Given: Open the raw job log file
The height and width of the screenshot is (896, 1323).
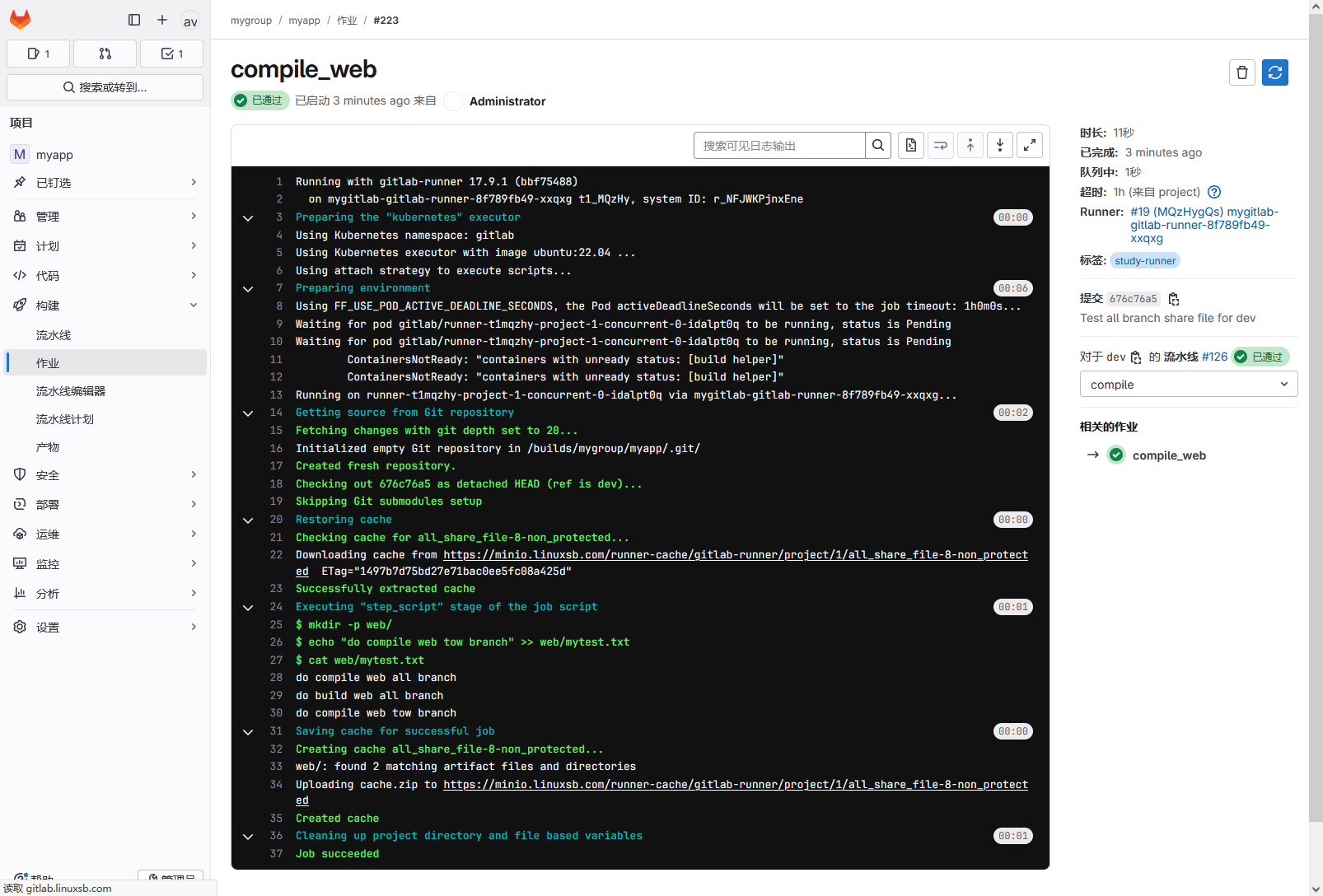Looking at the screenshot, I should (911, 145).
